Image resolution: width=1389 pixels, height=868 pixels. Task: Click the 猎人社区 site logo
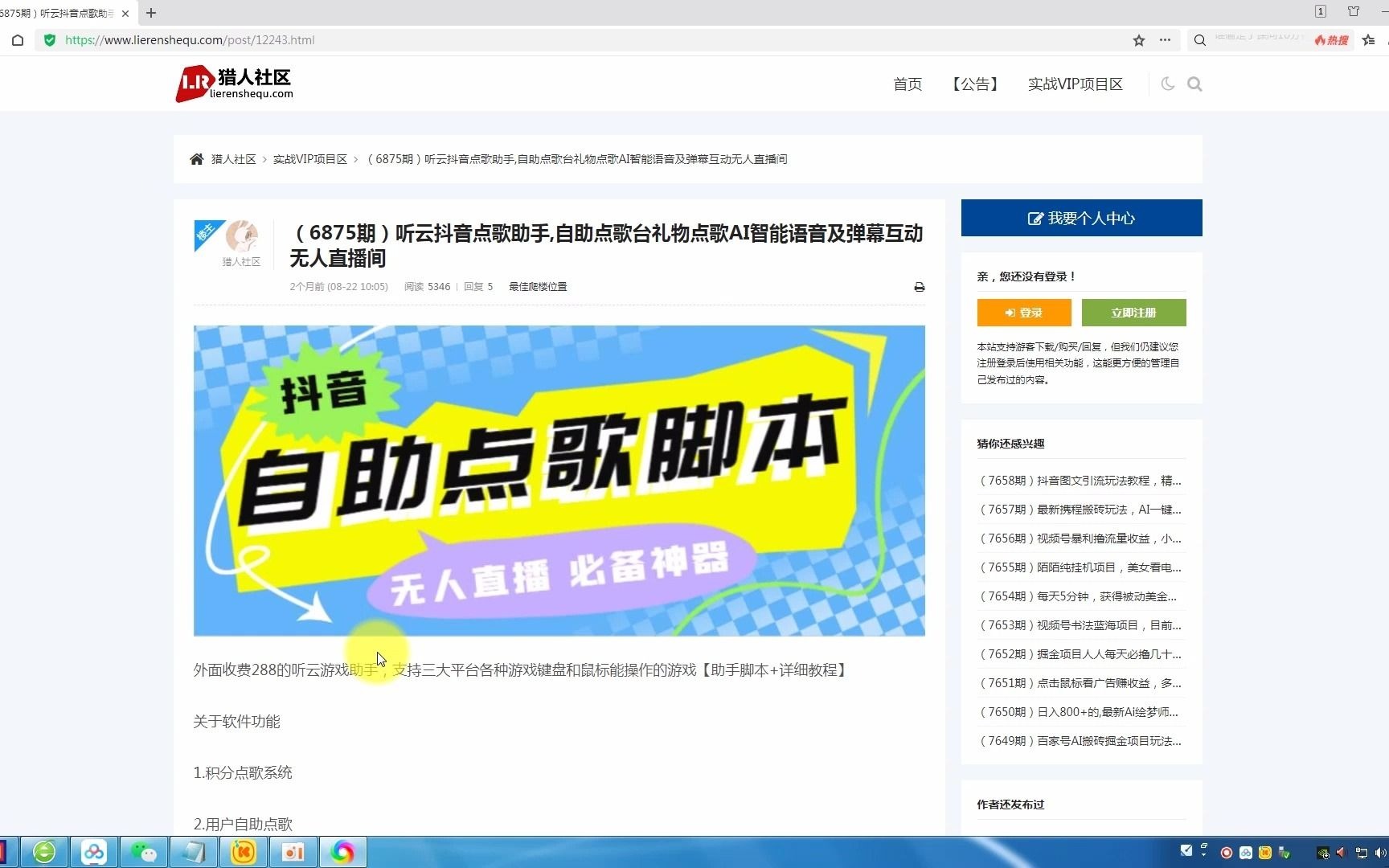point(235,84)
